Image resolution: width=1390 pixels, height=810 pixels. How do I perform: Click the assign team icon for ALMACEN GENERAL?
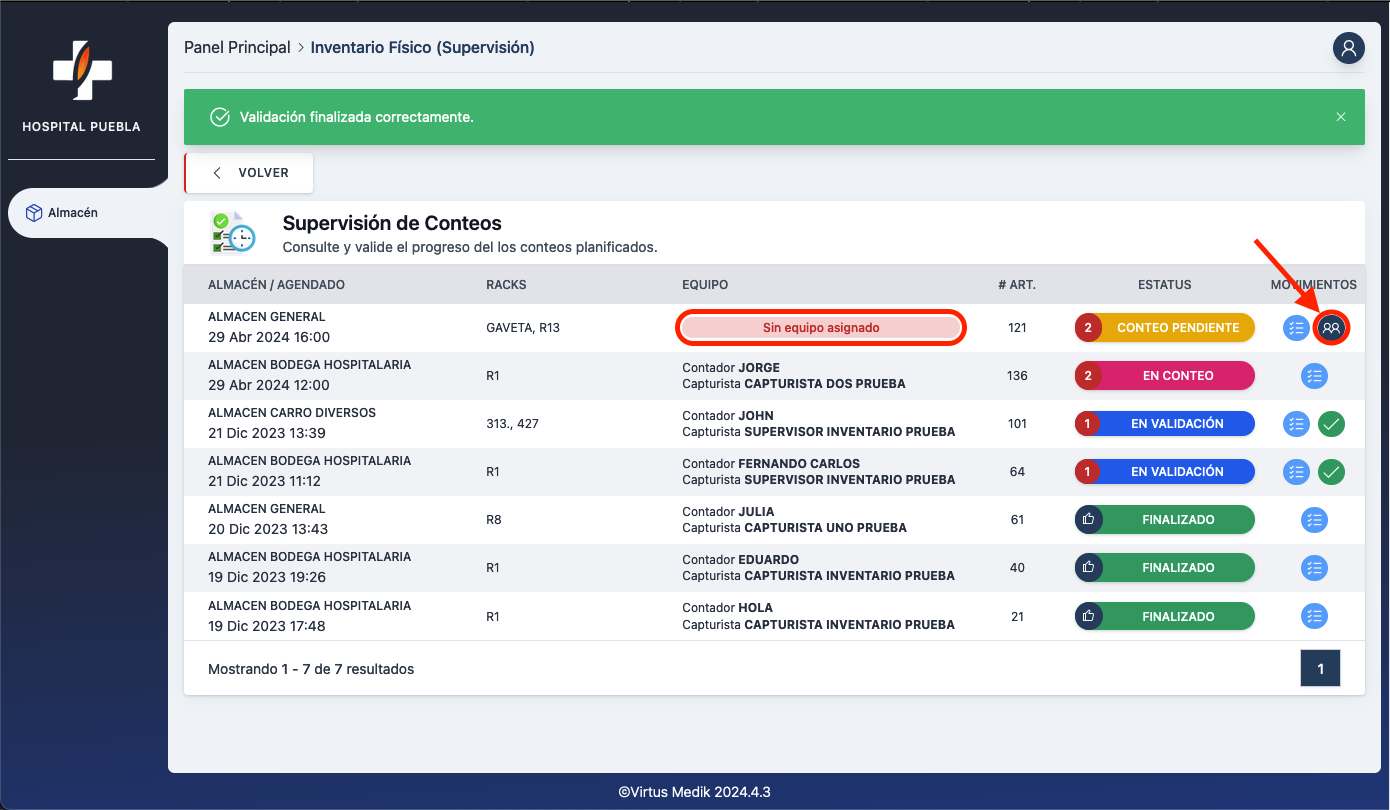pyautogui.click(x=1331, y=328)
